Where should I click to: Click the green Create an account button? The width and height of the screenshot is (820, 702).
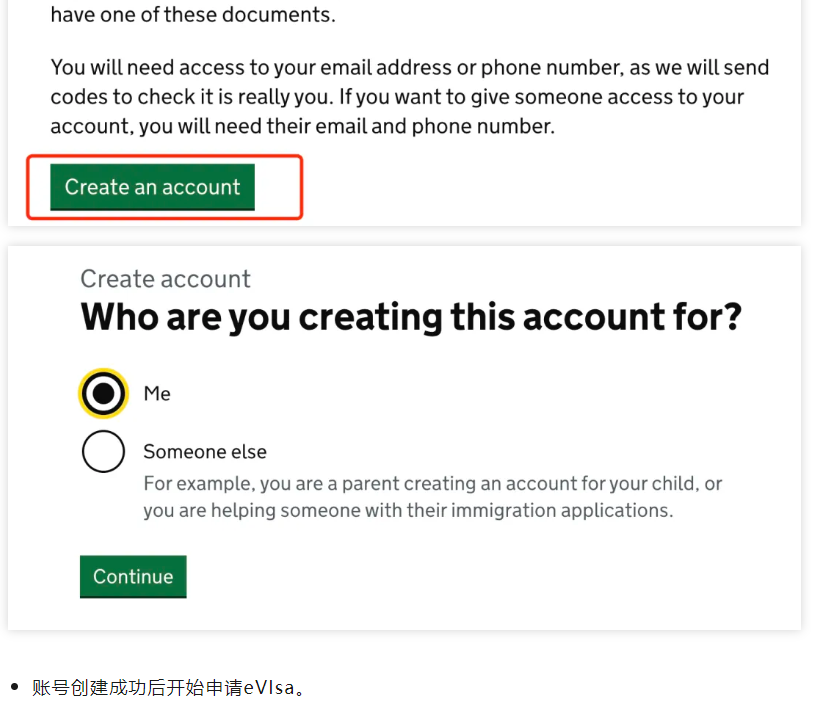152,187
